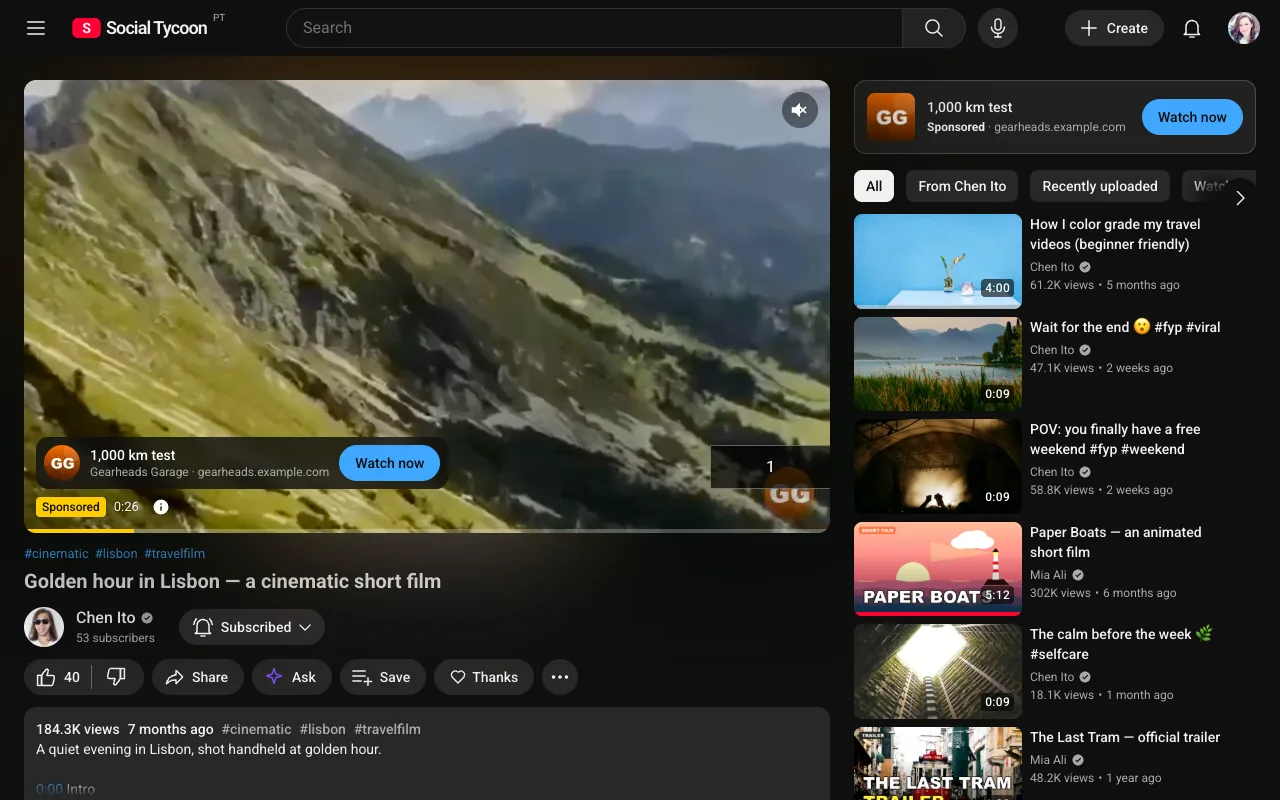Play the Wait for the end video
Viewport: 1280px width, 800px height.
tap(938, 364)
